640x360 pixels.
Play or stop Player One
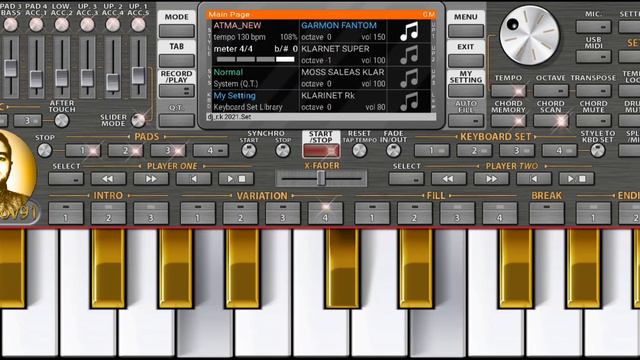[236, 179]
